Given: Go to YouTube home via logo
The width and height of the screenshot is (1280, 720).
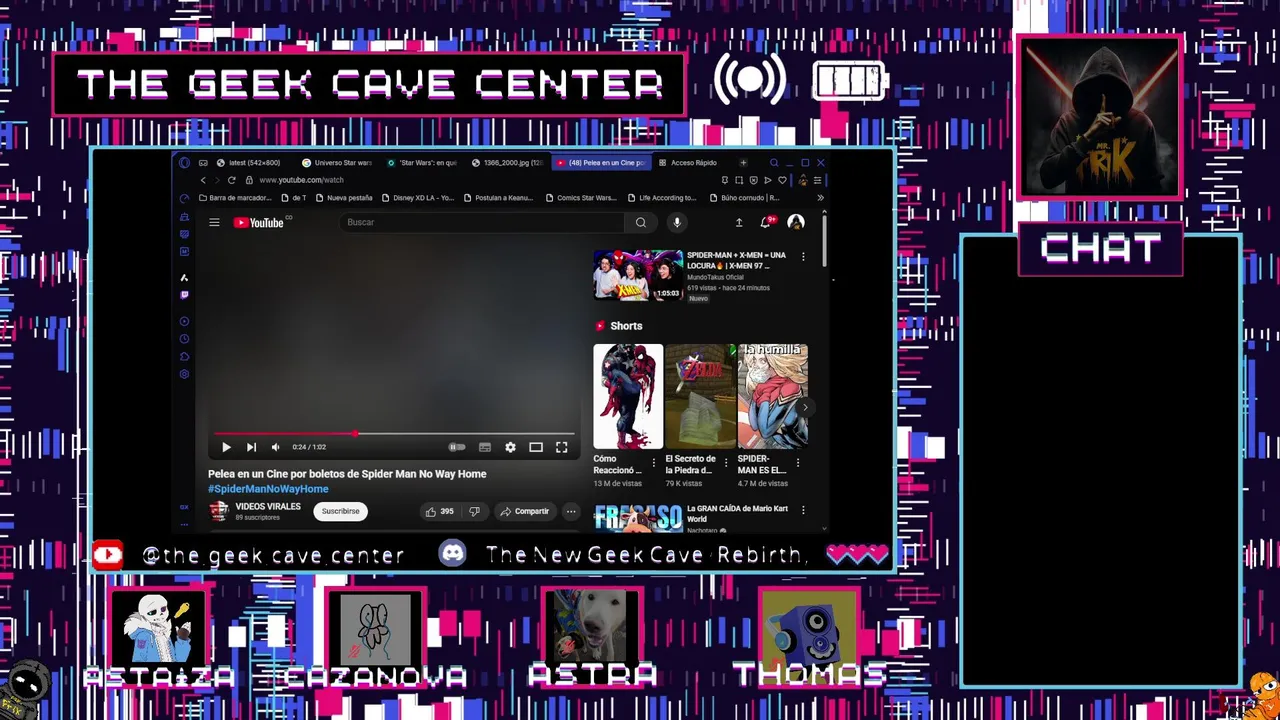Looking at the screenshot, I should click(260, 223).
